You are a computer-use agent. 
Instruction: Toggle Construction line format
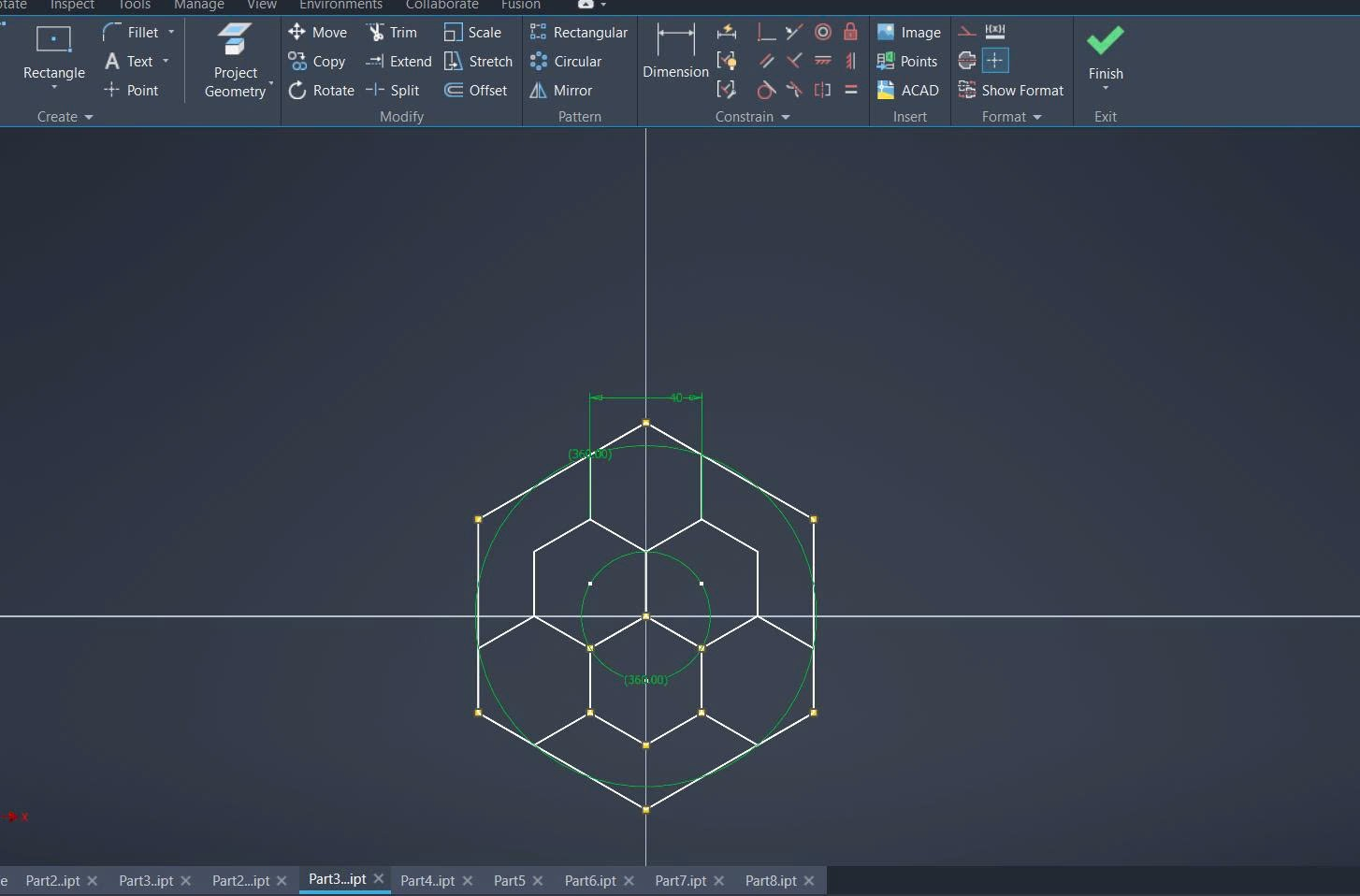967,33
